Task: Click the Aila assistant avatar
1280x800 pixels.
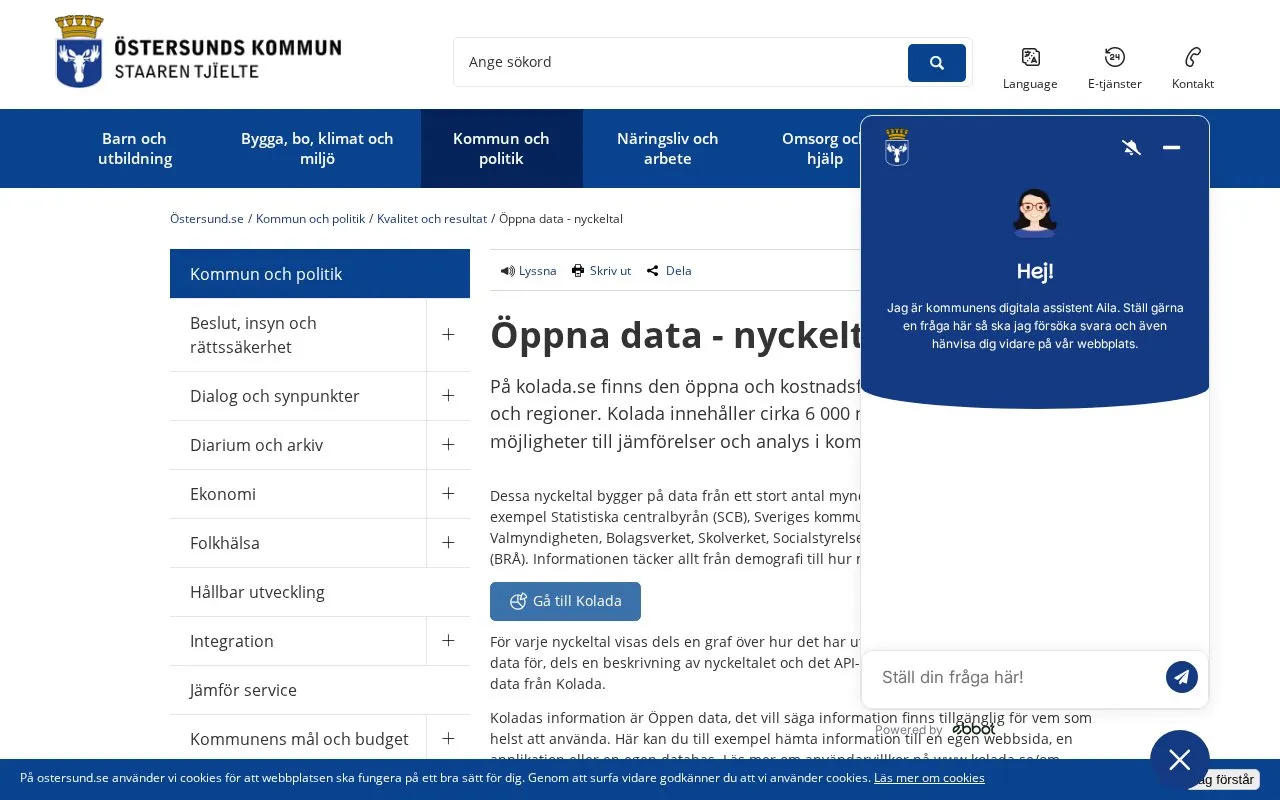Action: point(1035,213)
